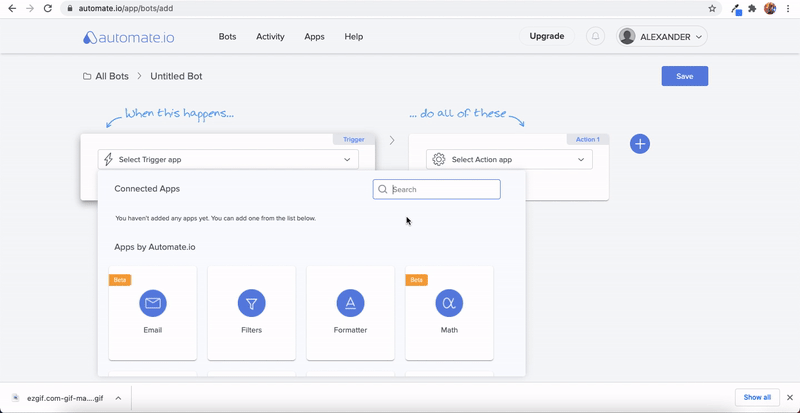This screenshot has width=800, height=413.
Task: Open the Select Action app dropdown
Action: click(509, 159)
